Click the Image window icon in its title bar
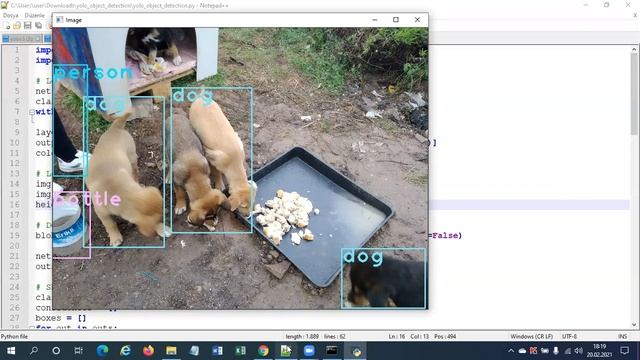Viewport: 640px width, 360px height. (60, 20)
